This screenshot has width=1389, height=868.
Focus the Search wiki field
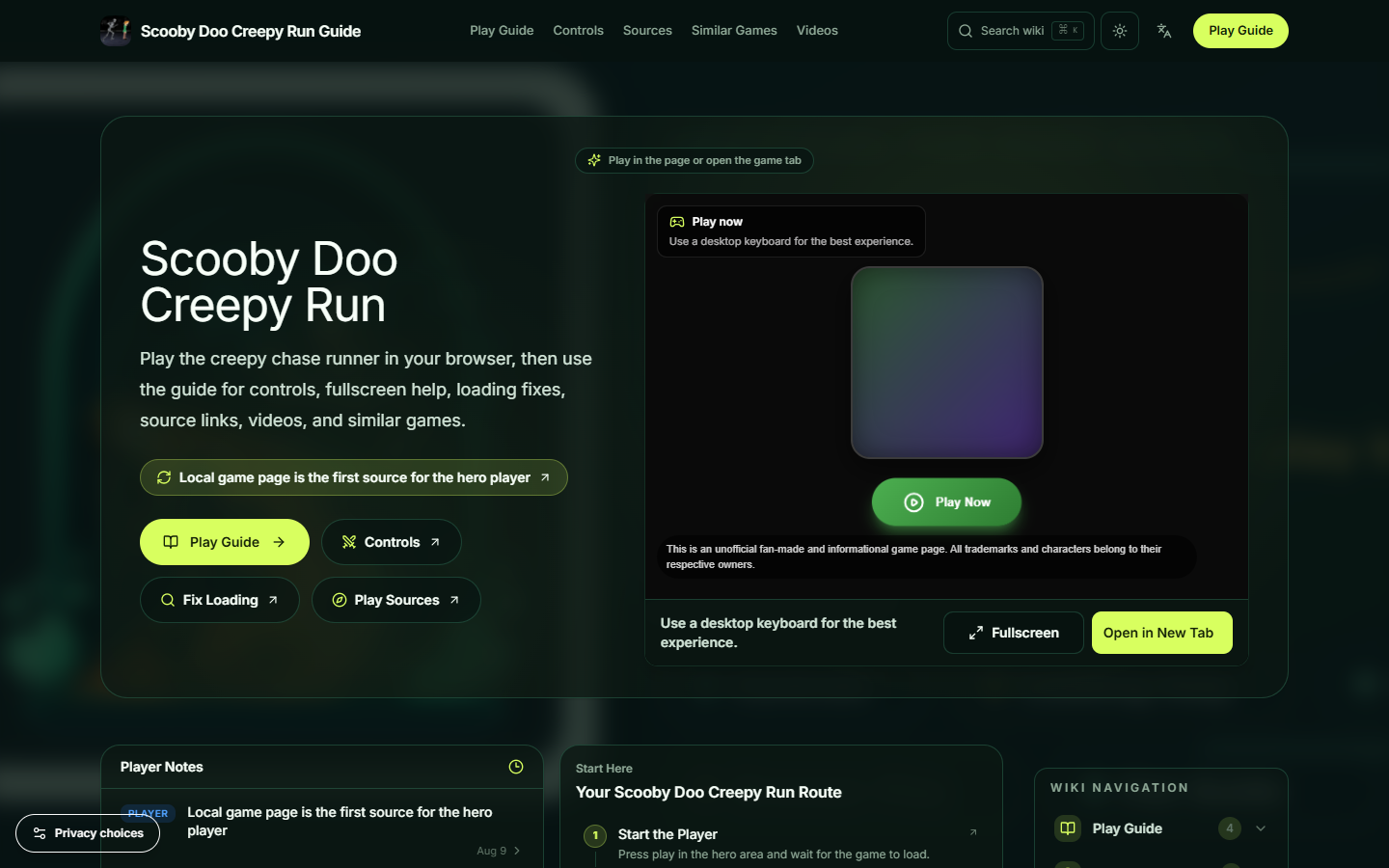pyautogui.click(x=1021, y=31)
